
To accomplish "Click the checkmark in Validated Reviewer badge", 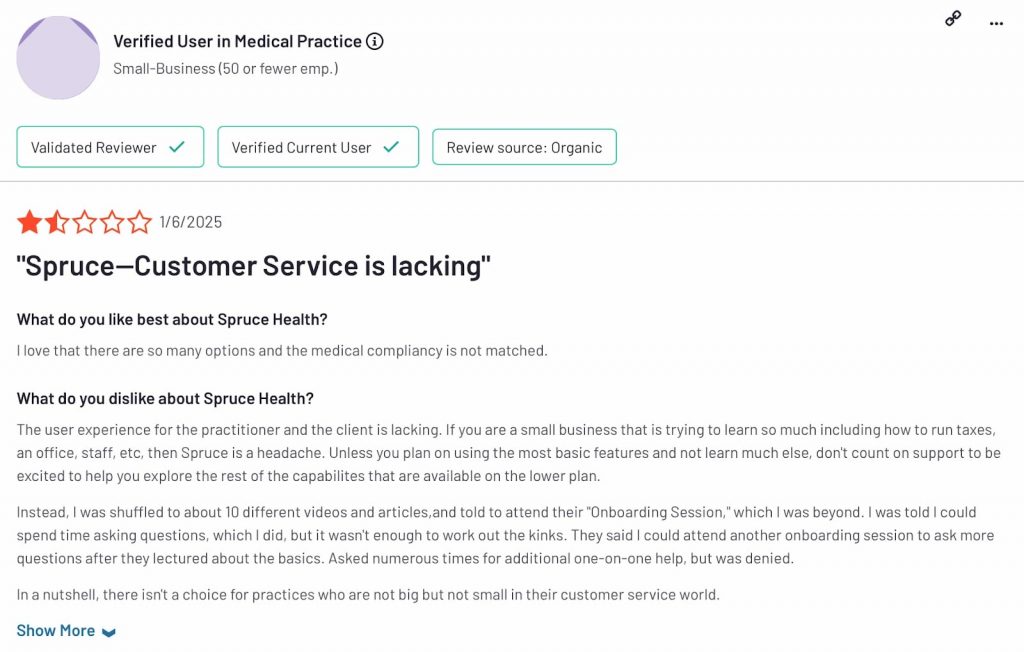I will pos(179,147).
